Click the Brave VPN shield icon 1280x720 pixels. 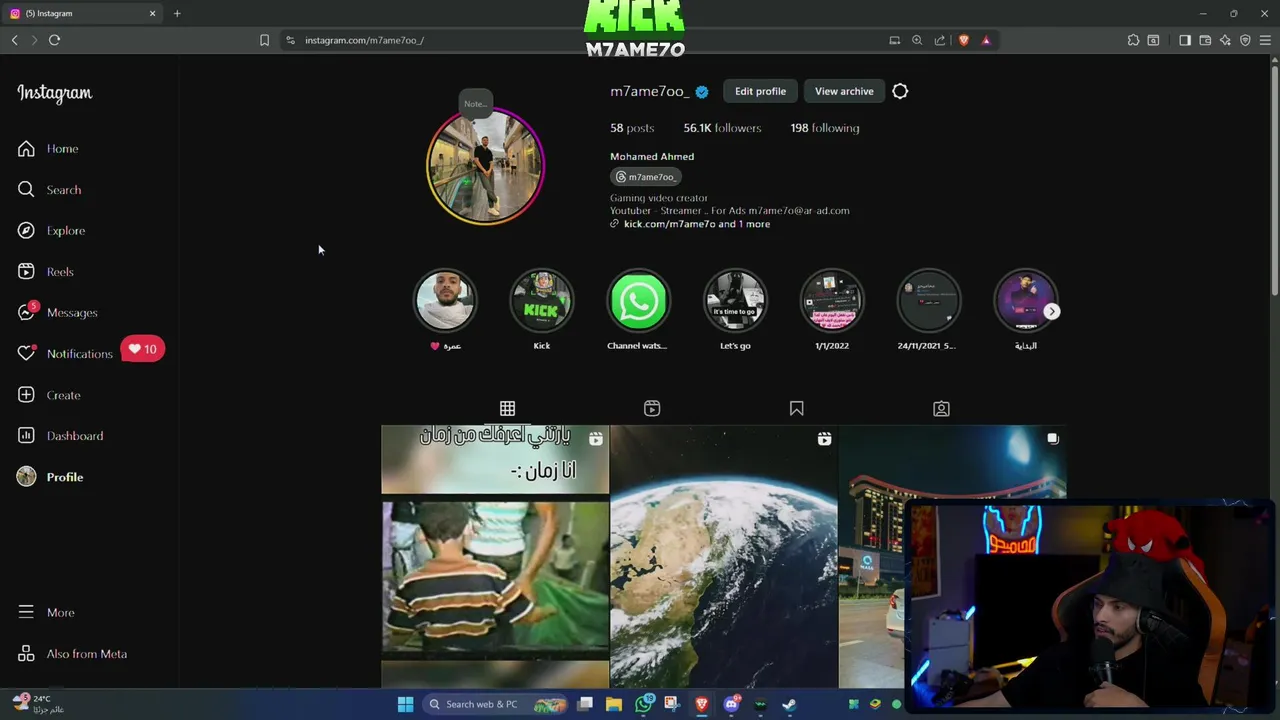[x=1245, y=40]
